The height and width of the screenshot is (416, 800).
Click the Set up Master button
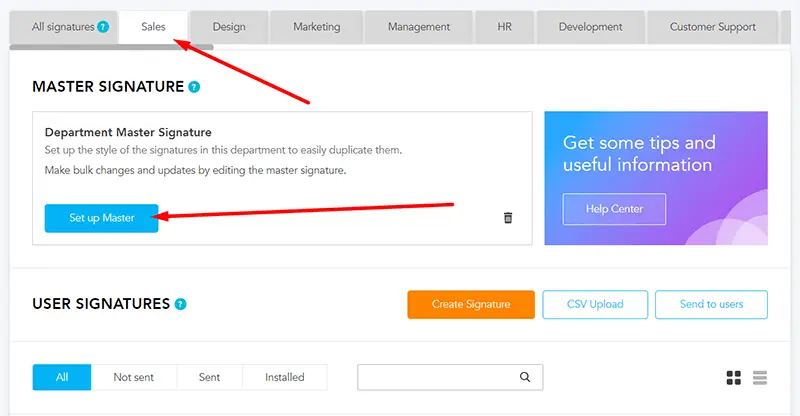click(102, 218)
